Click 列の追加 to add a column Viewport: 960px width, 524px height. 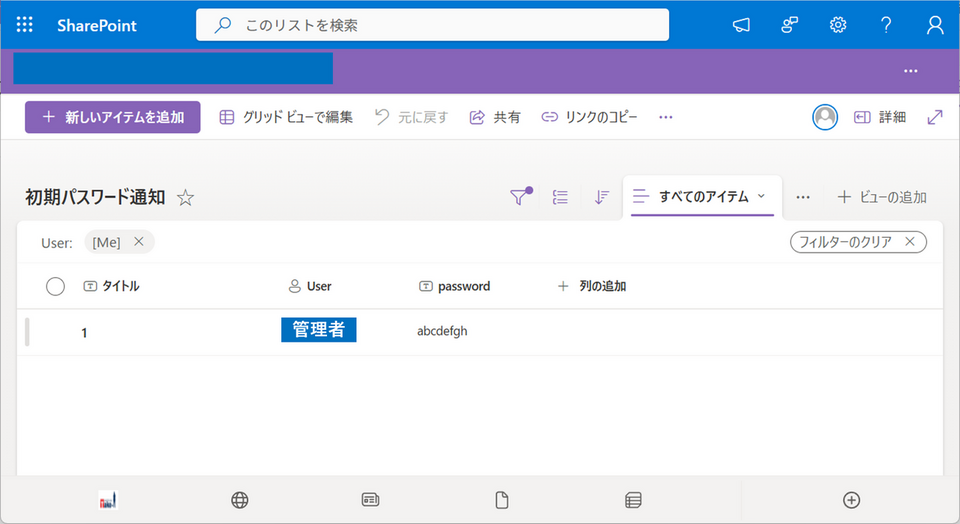pos(591,286)
